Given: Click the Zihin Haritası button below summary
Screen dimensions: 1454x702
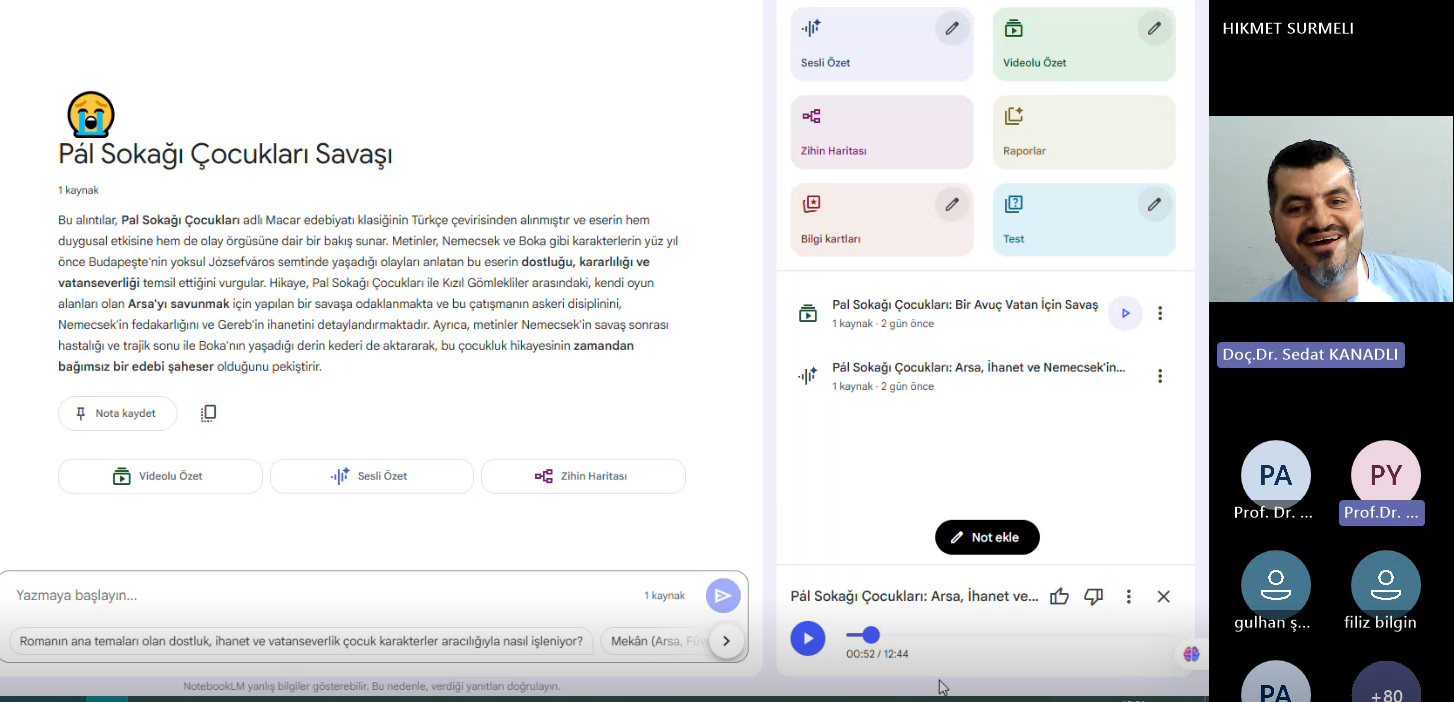Looking at the screenshot, I should tap(583, 476).
